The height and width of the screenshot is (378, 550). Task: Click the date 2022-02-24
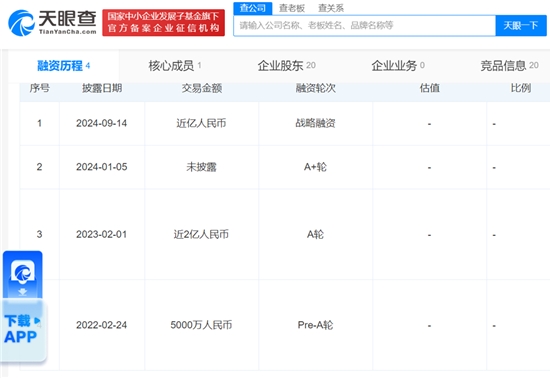click(102, 325)
